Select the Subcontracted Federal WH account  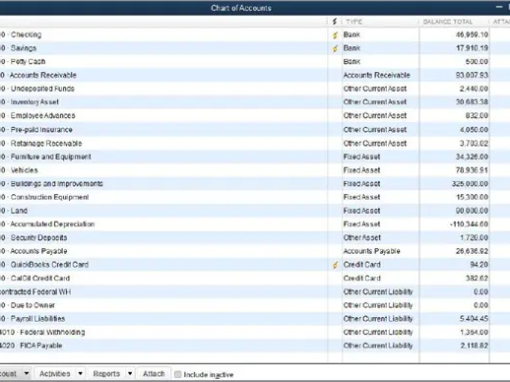coord(35,292)
